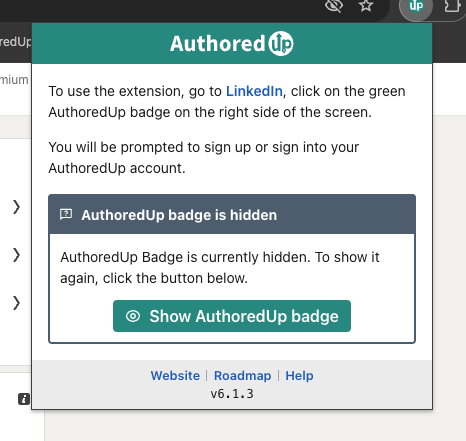Click the question icon beside badge hidden title
The image size is (466, 441).
pyautogui.click(x=66, y=214)
